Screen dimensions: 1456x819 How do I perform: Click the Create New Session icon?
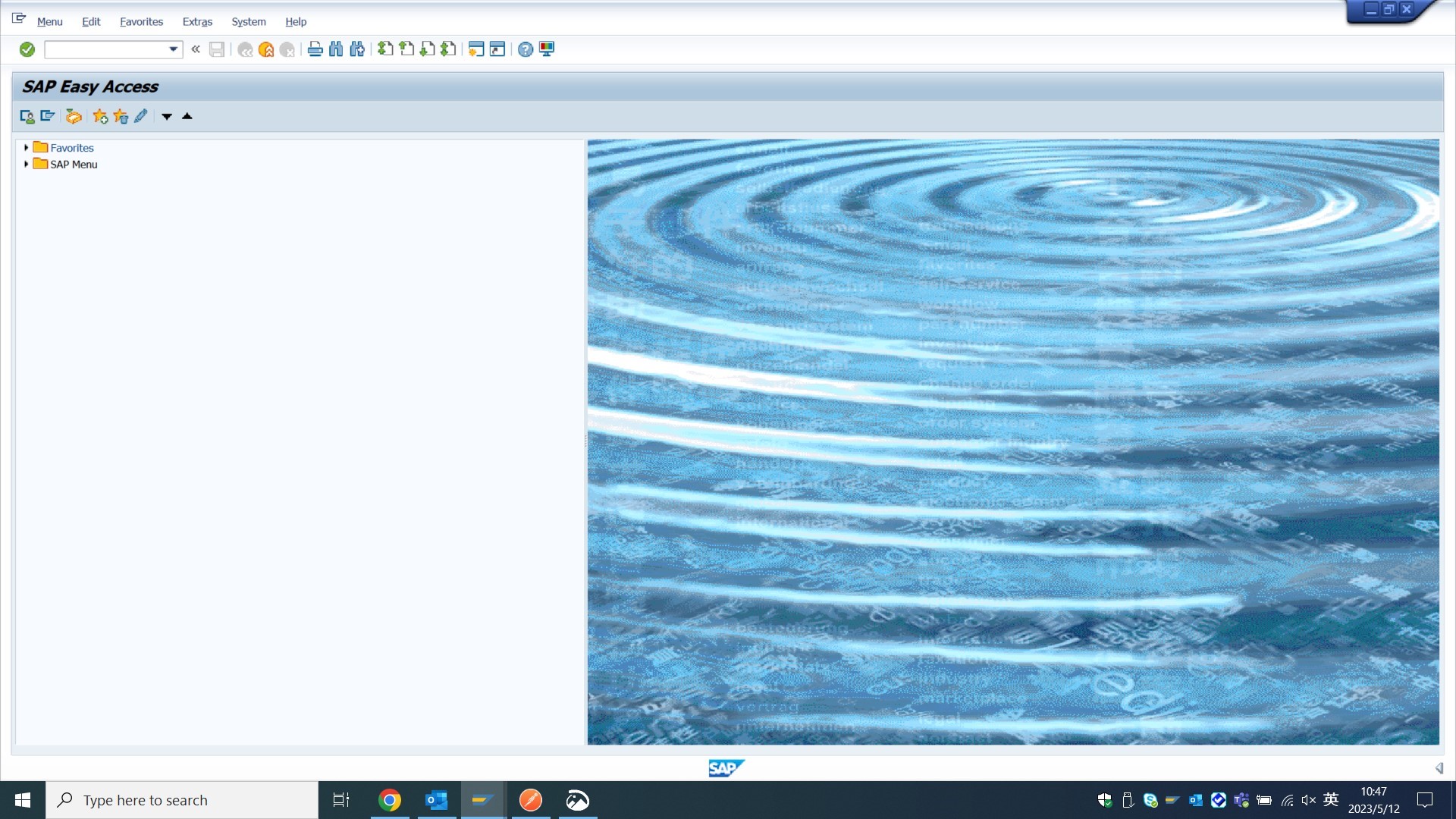tap(475, 49)
